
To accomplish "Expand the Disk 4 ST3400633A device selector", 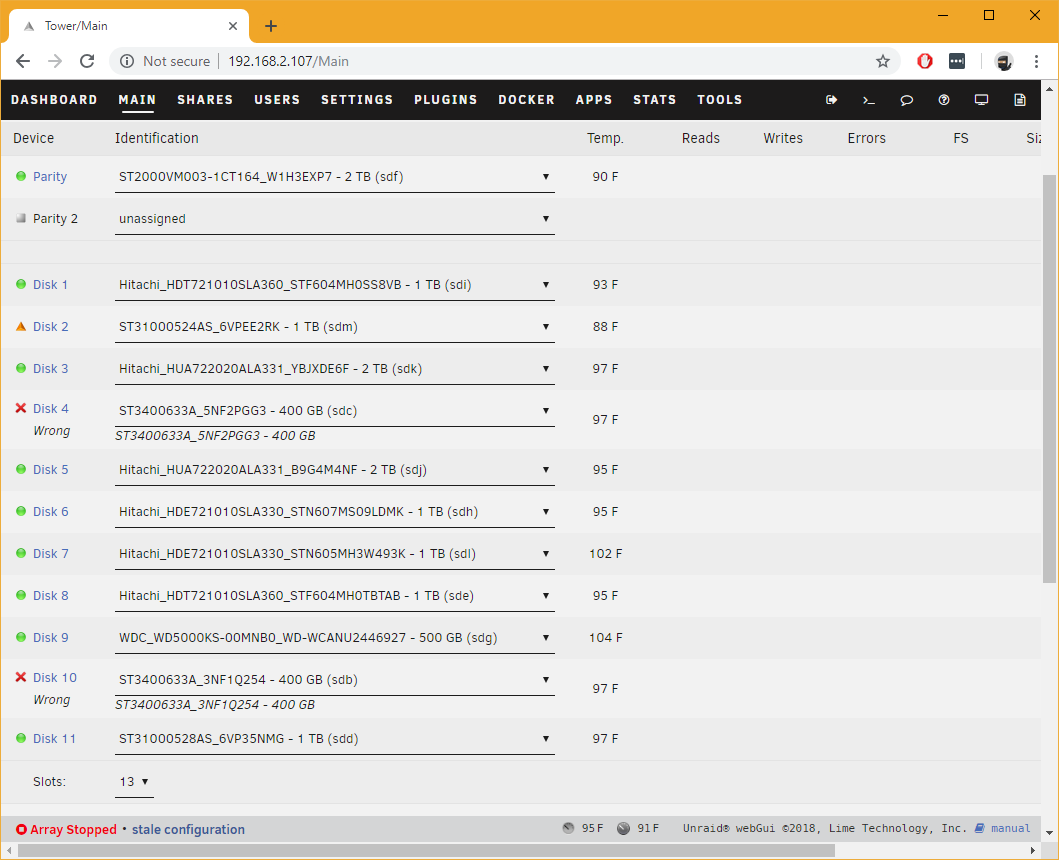I will coord(334,410).
